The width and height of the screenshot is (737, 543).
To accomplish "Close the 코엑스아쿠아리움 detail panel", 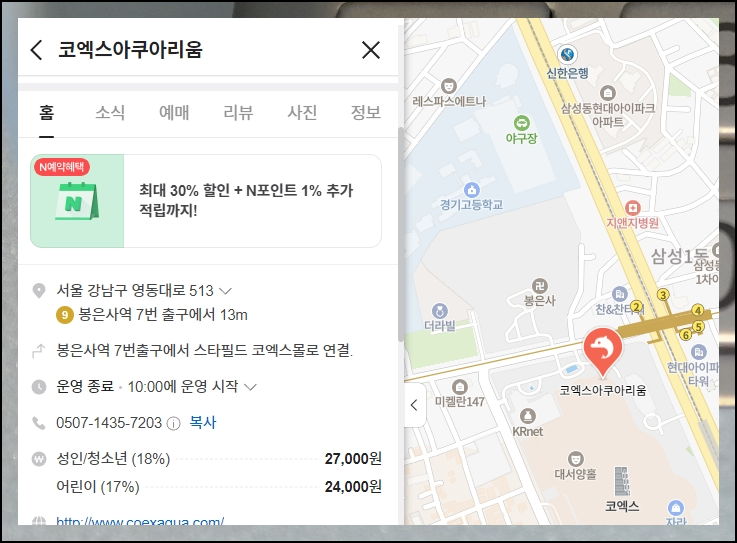I will coord(371,50).
